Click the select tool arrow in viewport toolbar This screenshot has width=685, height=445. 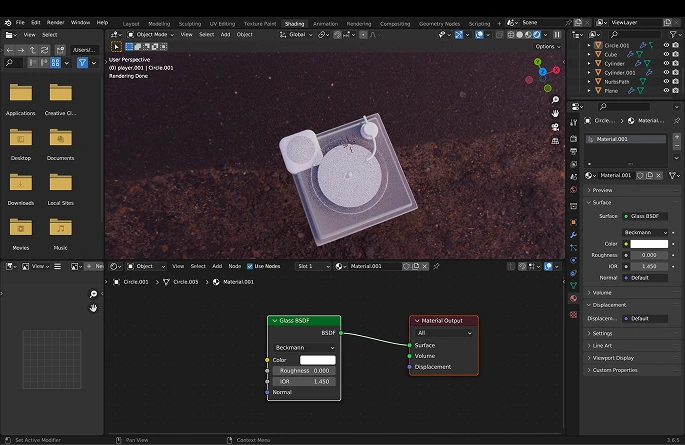point(116,47)
